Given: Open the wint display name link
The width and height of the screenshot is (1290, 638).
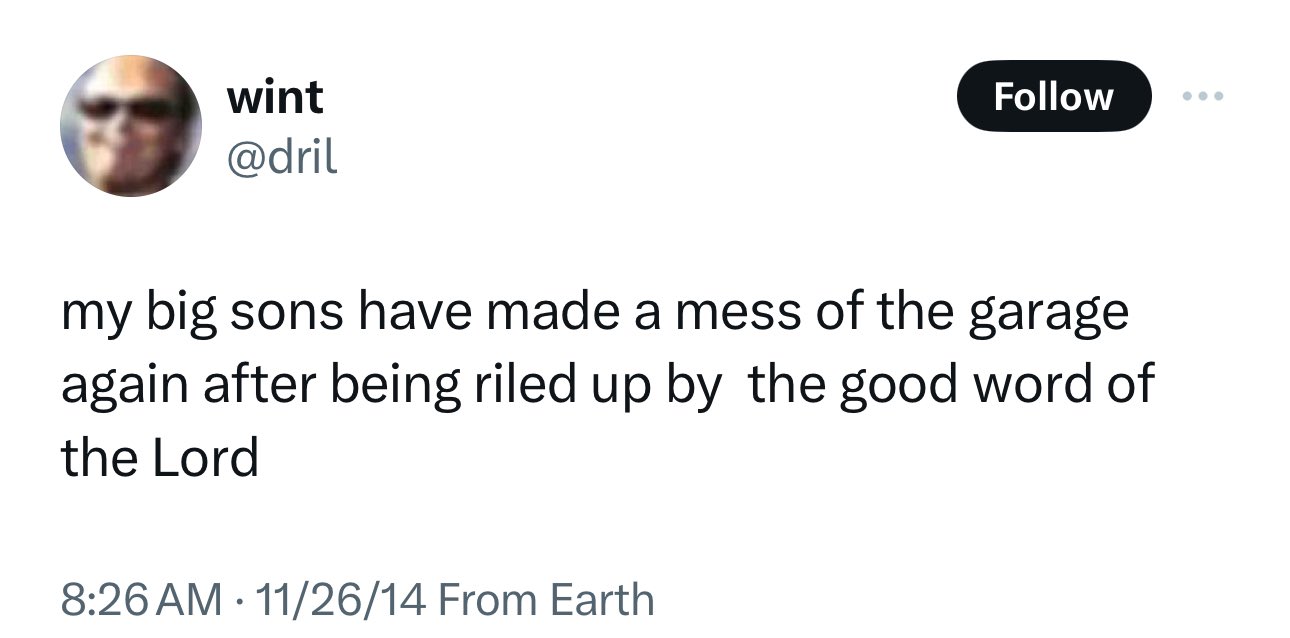Looking at the screenshot, I should coord(275,97).
